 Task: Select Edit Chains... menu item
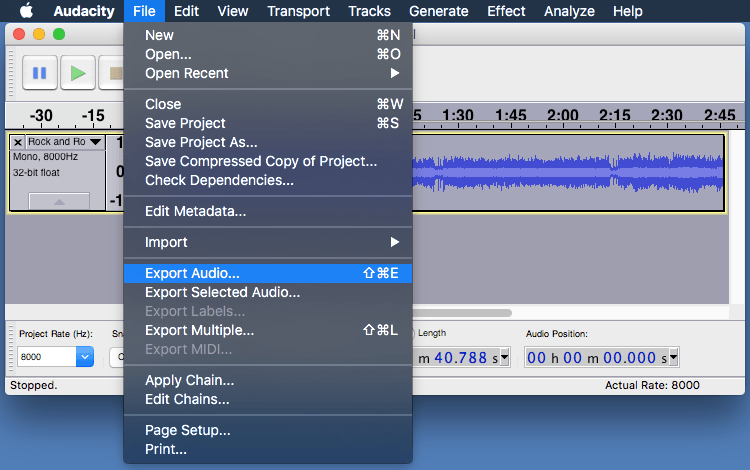click(x=268, y=399)
